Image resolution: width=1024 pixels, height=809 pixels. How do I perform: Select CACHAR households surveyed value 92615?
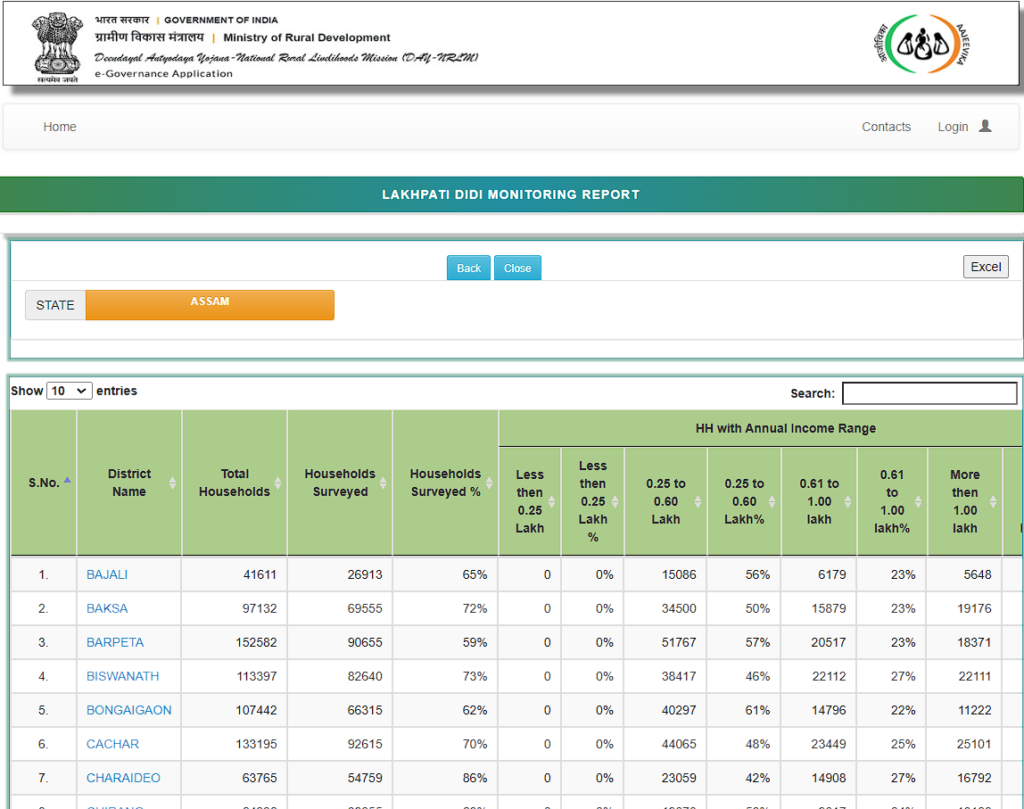point(365,744)
